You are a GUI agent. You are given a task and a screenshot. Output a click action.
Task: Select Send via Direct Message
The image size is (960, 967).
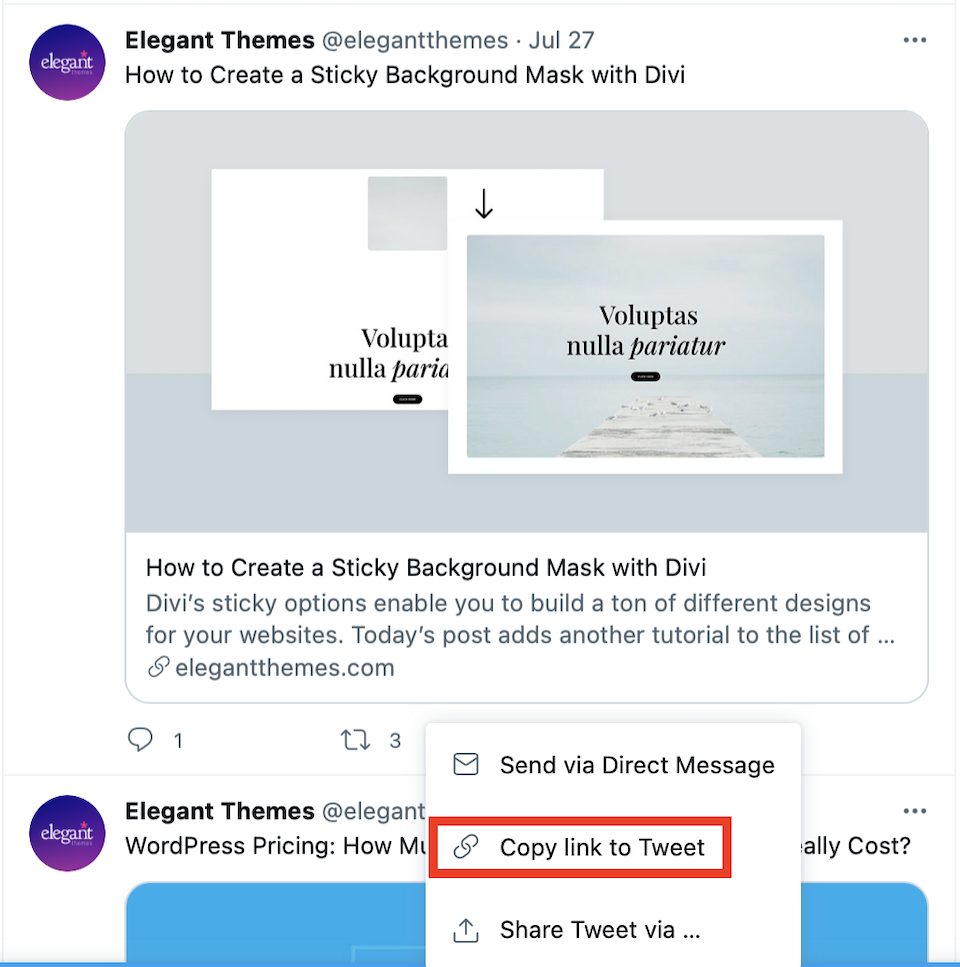pos(637,764)
